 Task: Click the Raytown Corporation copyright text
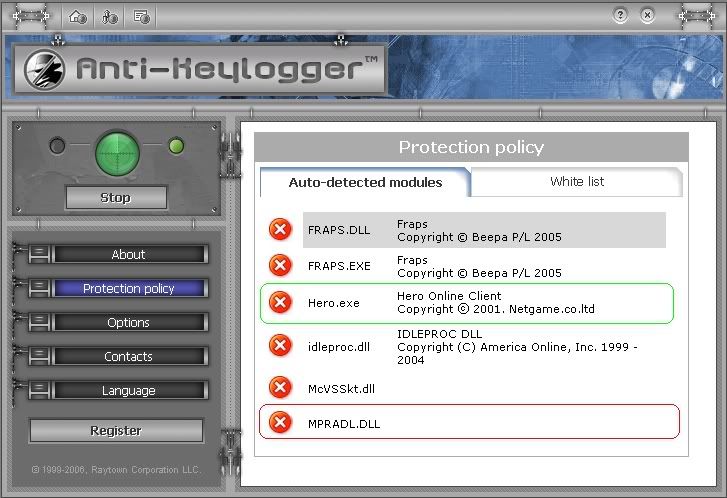116,470
